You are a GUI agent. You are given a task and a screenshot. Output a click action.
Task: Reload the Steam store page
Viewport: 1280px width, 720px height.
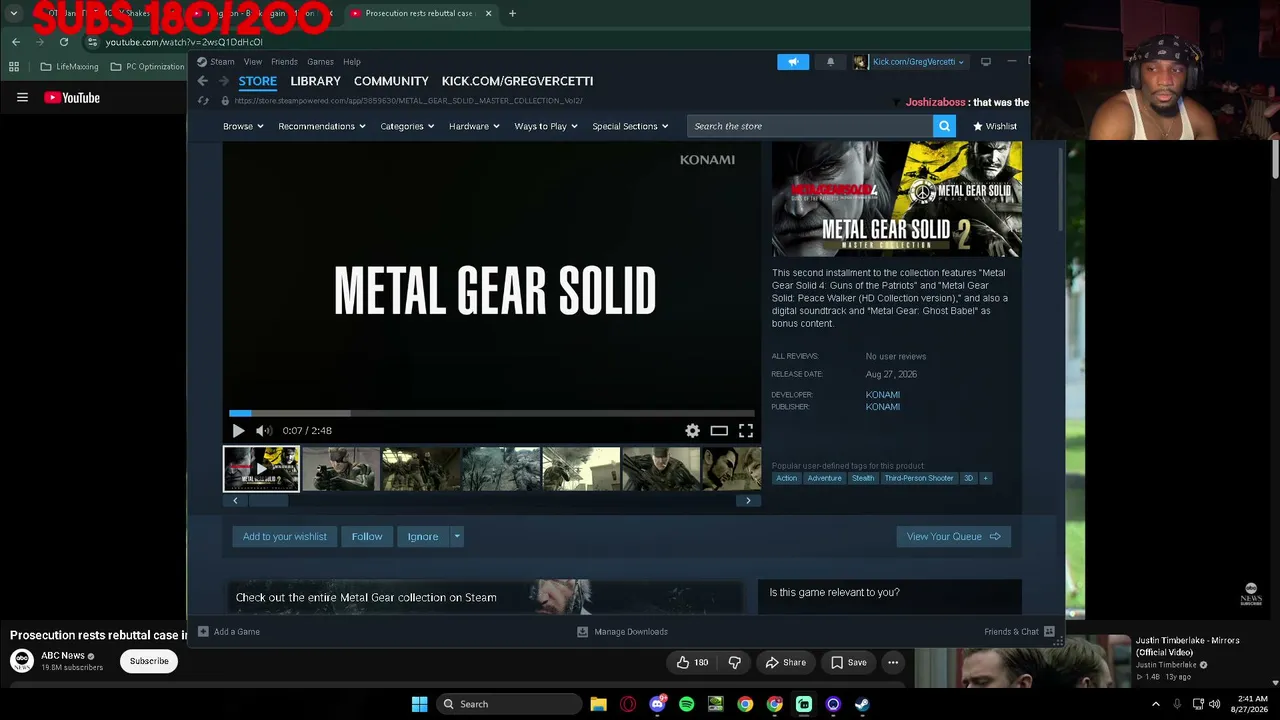point(203,101)
